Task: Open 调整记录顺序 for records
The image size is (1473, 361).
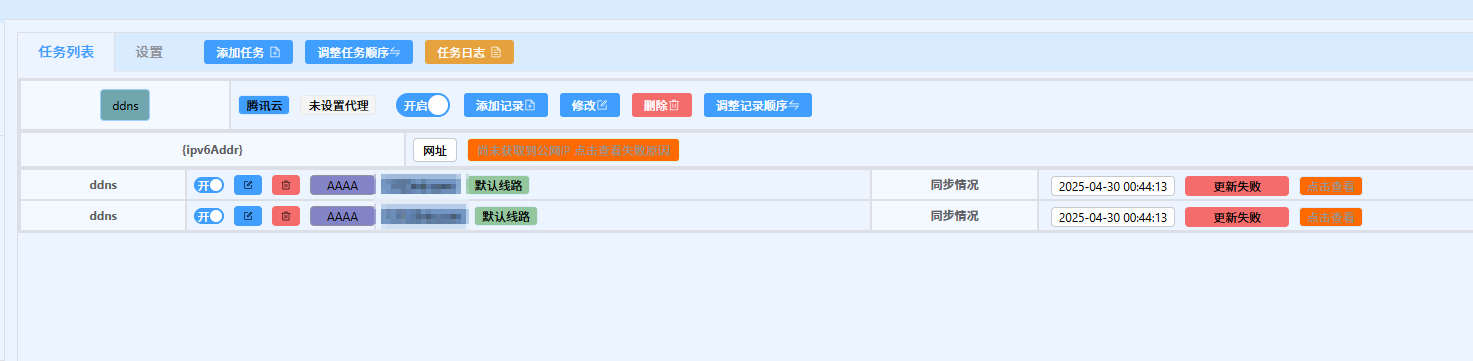Action: click(x=758, y=105)
